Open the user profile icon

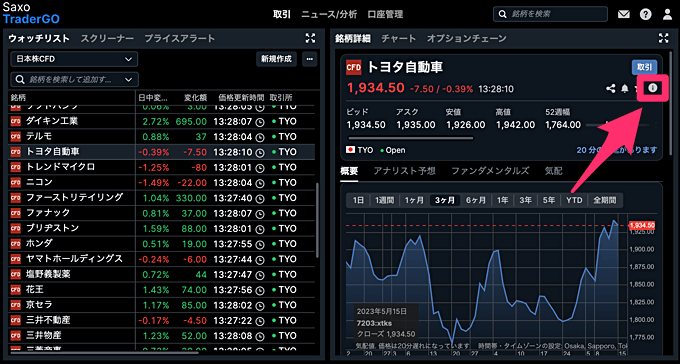point(667,14)
